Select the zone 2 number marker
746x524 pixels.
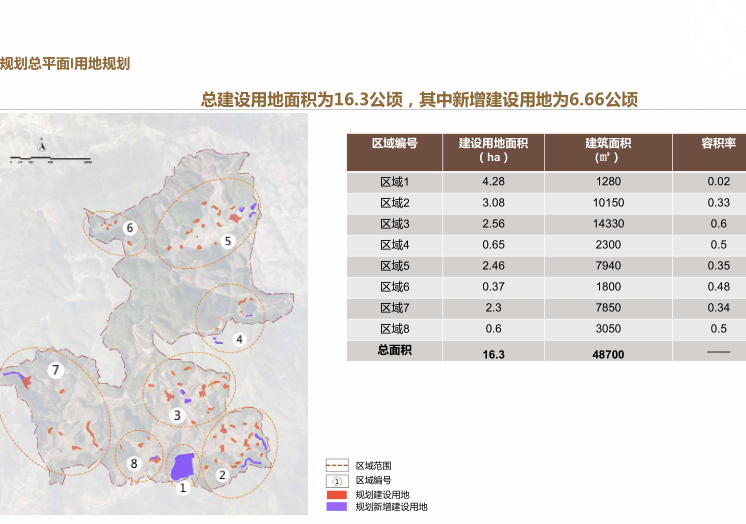tap(222, 475)
